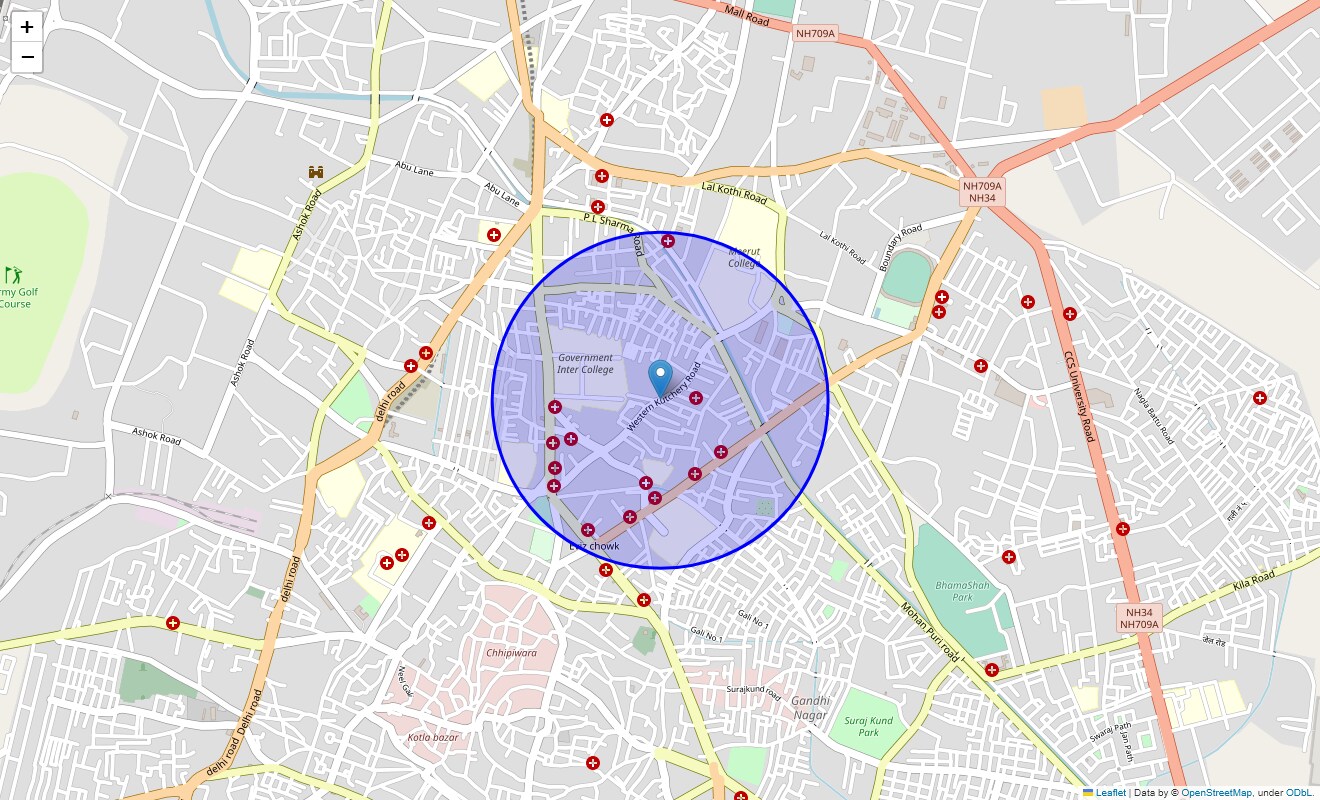
Task: Click the hospital marker near Mall Road at top
Action: pos(605,121)
